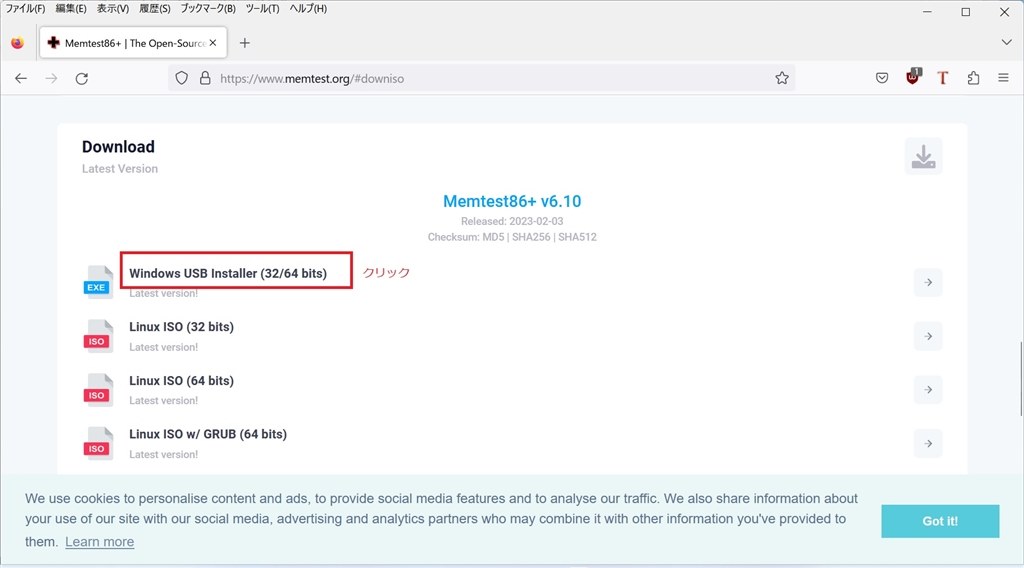Select the Memtest86+ browser tab
Screen dimensions: 1024x568
133,43
